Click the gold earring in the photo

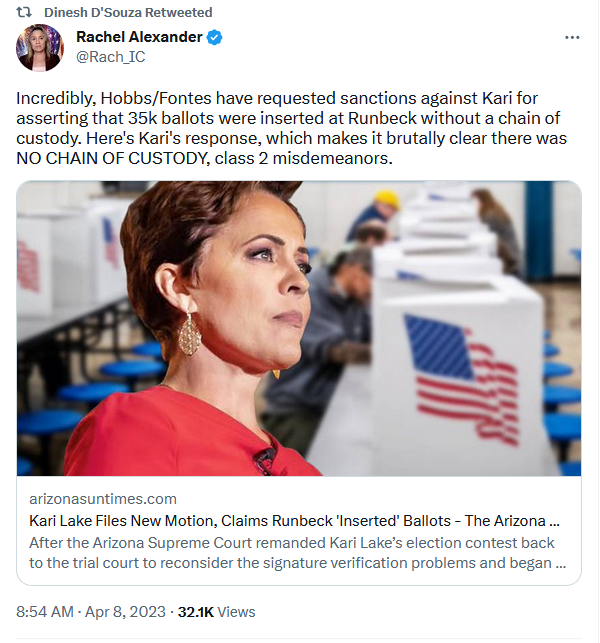point(189,332)
